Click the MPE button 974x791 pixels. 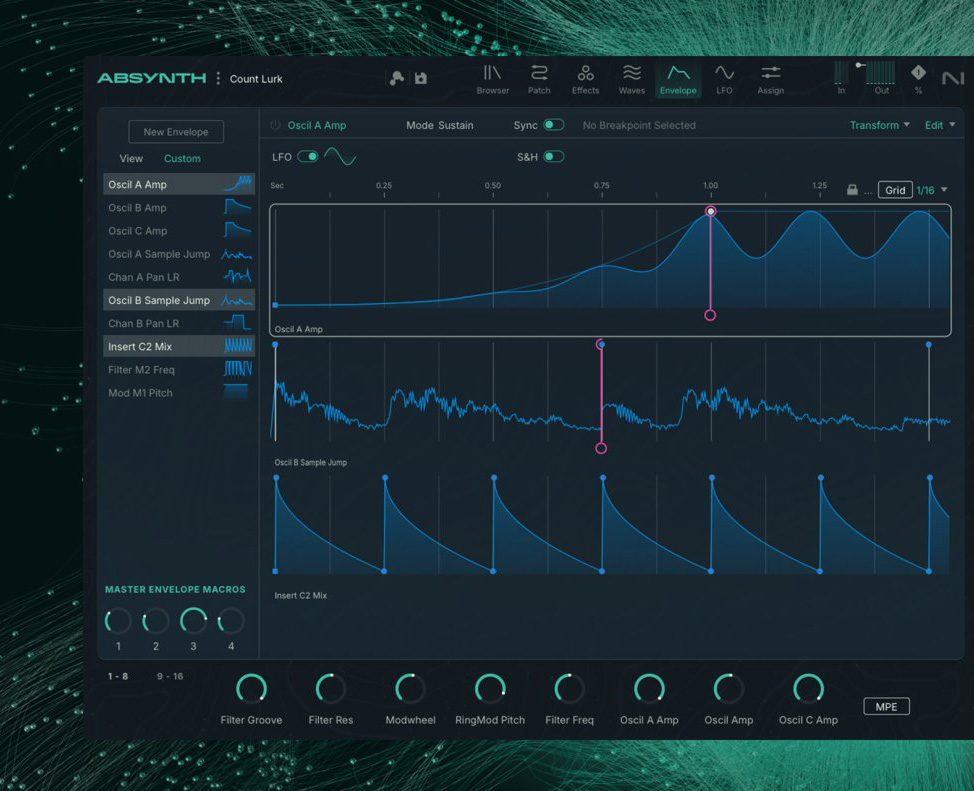tap(886, 707)
